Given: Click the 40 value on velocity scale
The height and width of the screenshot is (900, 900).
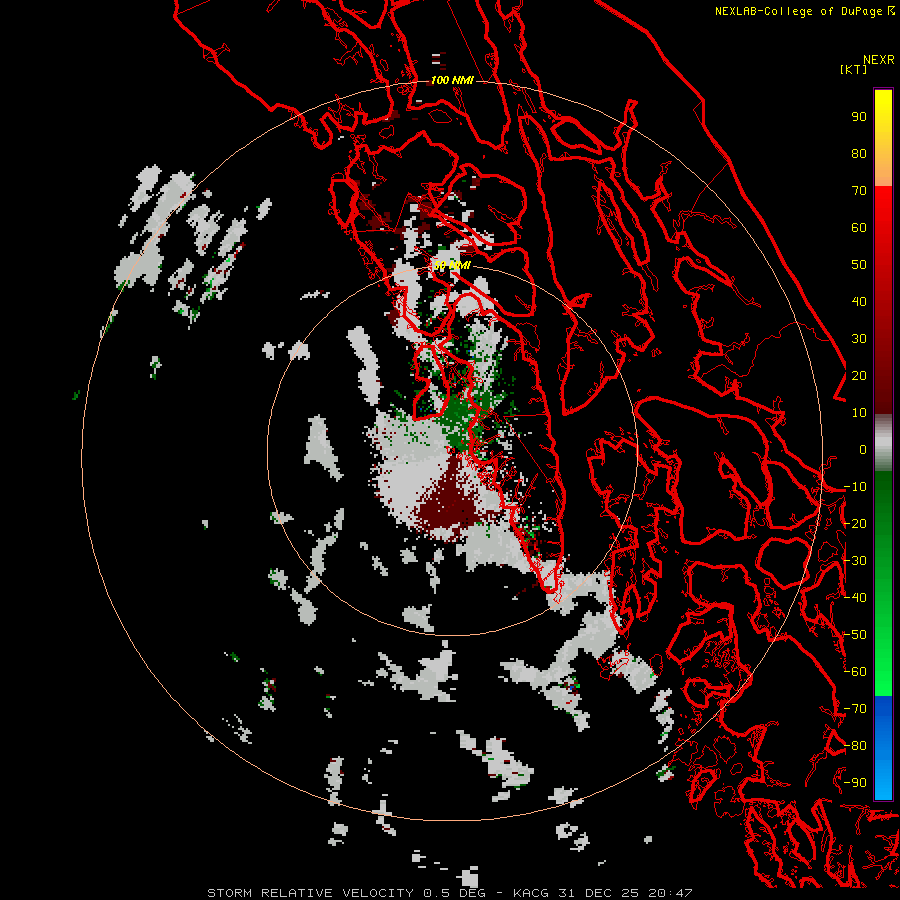Looking at the screenshot, I should coord(859,302).
